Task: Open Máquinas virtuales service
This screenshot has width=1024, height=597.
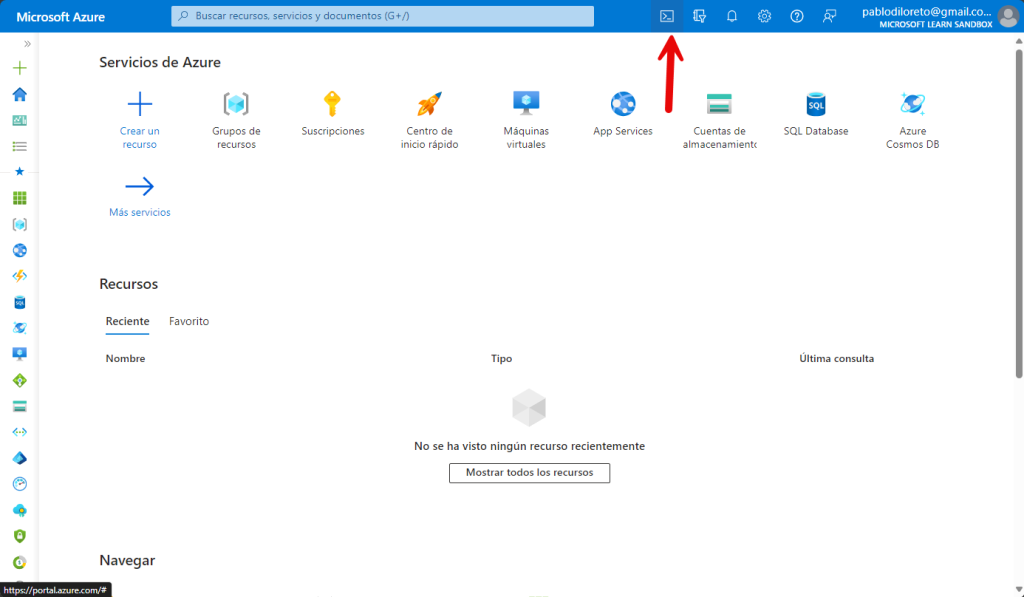Action: (x=526, y=119)
